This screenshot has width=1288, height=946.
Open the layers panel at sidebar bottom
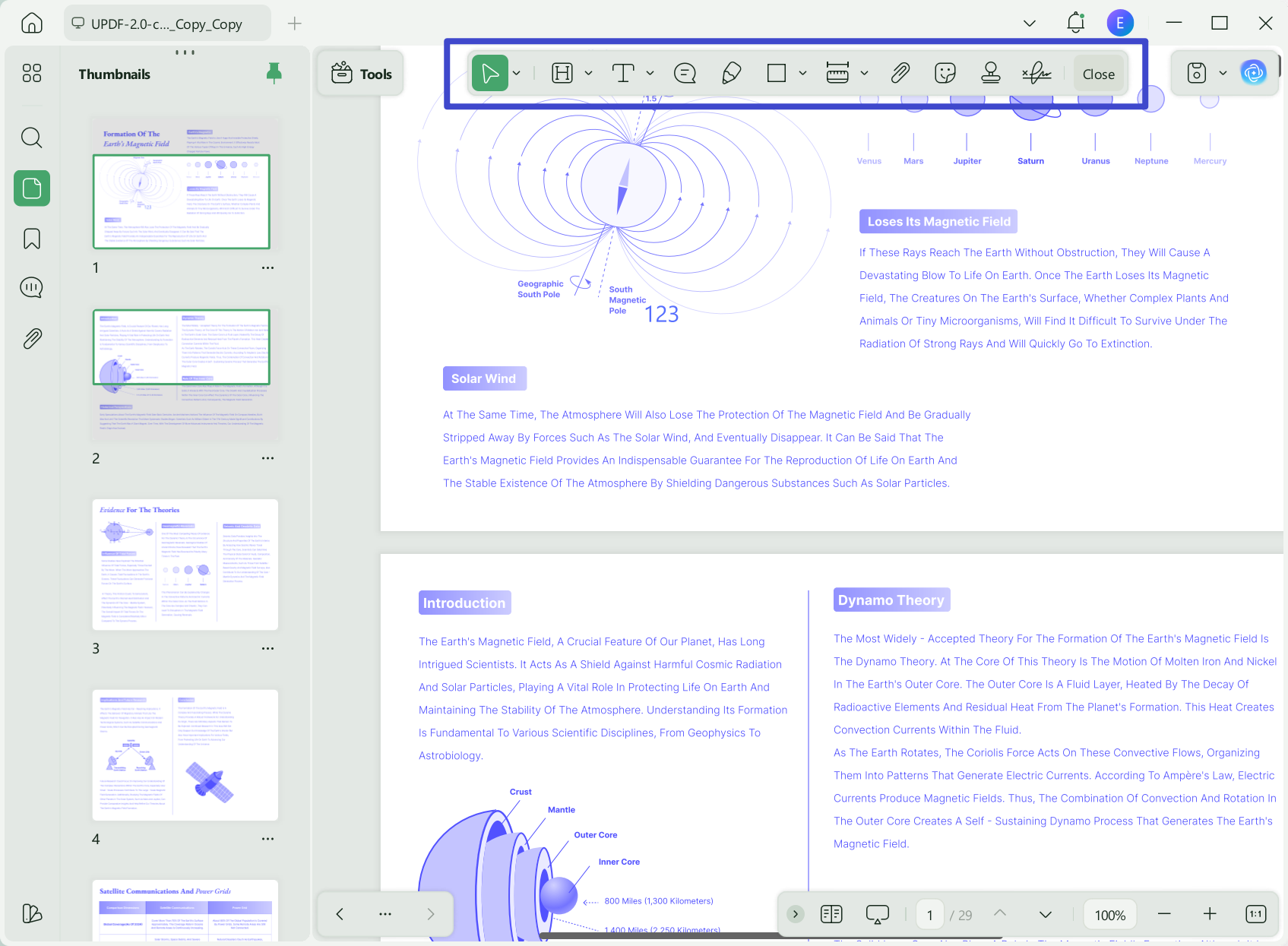point(32,913)
